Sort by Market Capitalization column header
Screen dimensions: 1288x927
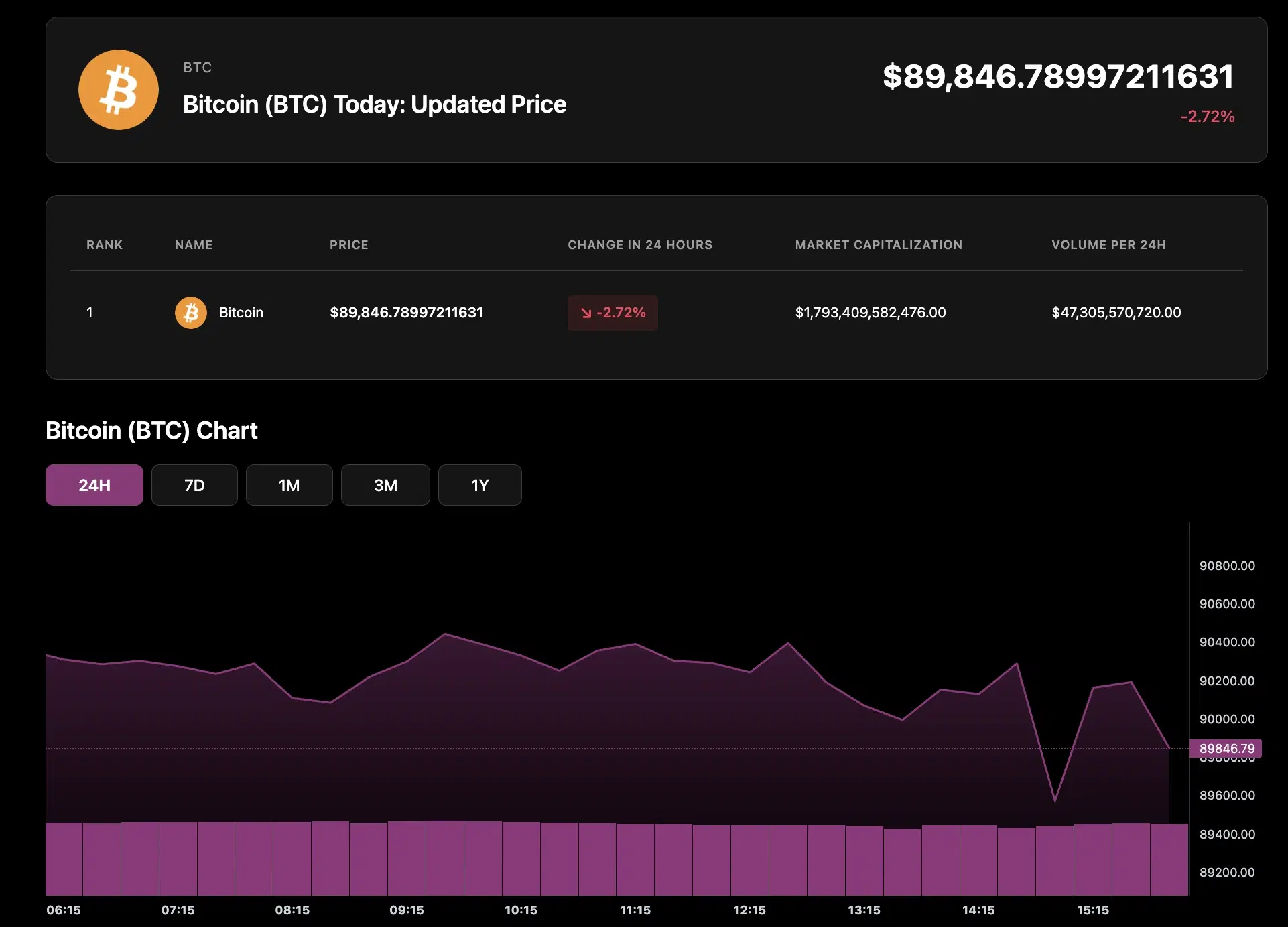tap(878, 245)
